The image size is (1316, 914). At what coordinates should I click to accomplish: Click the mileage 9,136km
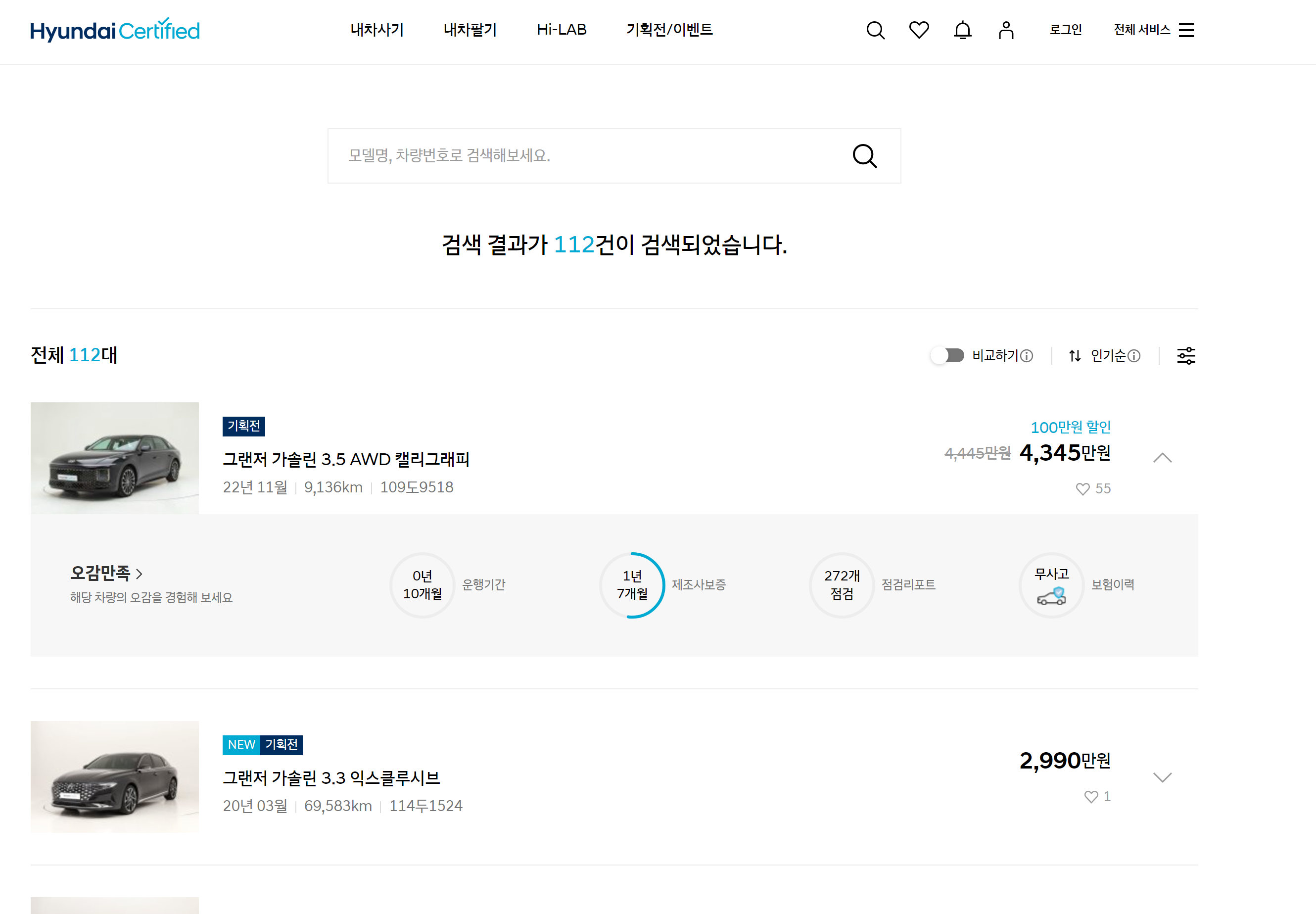pos(333,487)
